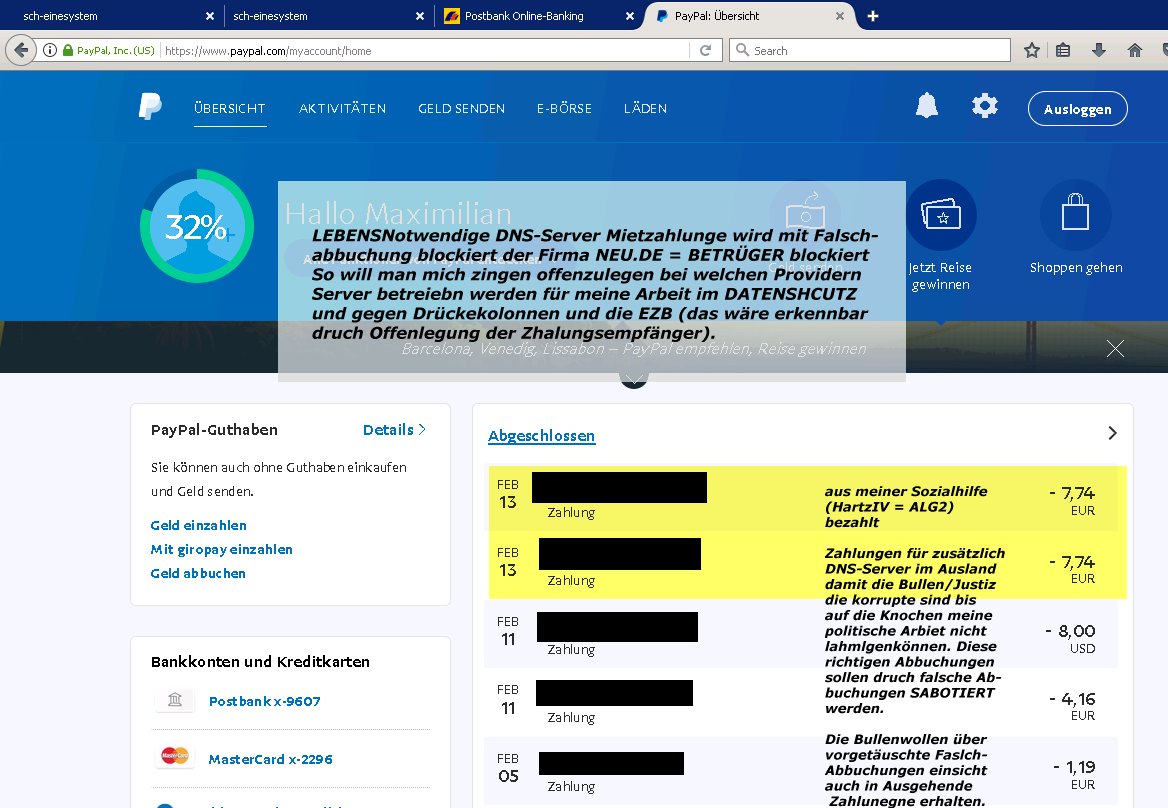Click the Jetzt Reise gewinnen icon
This screenshot has width=1168, height=808.
click(941, 214)
